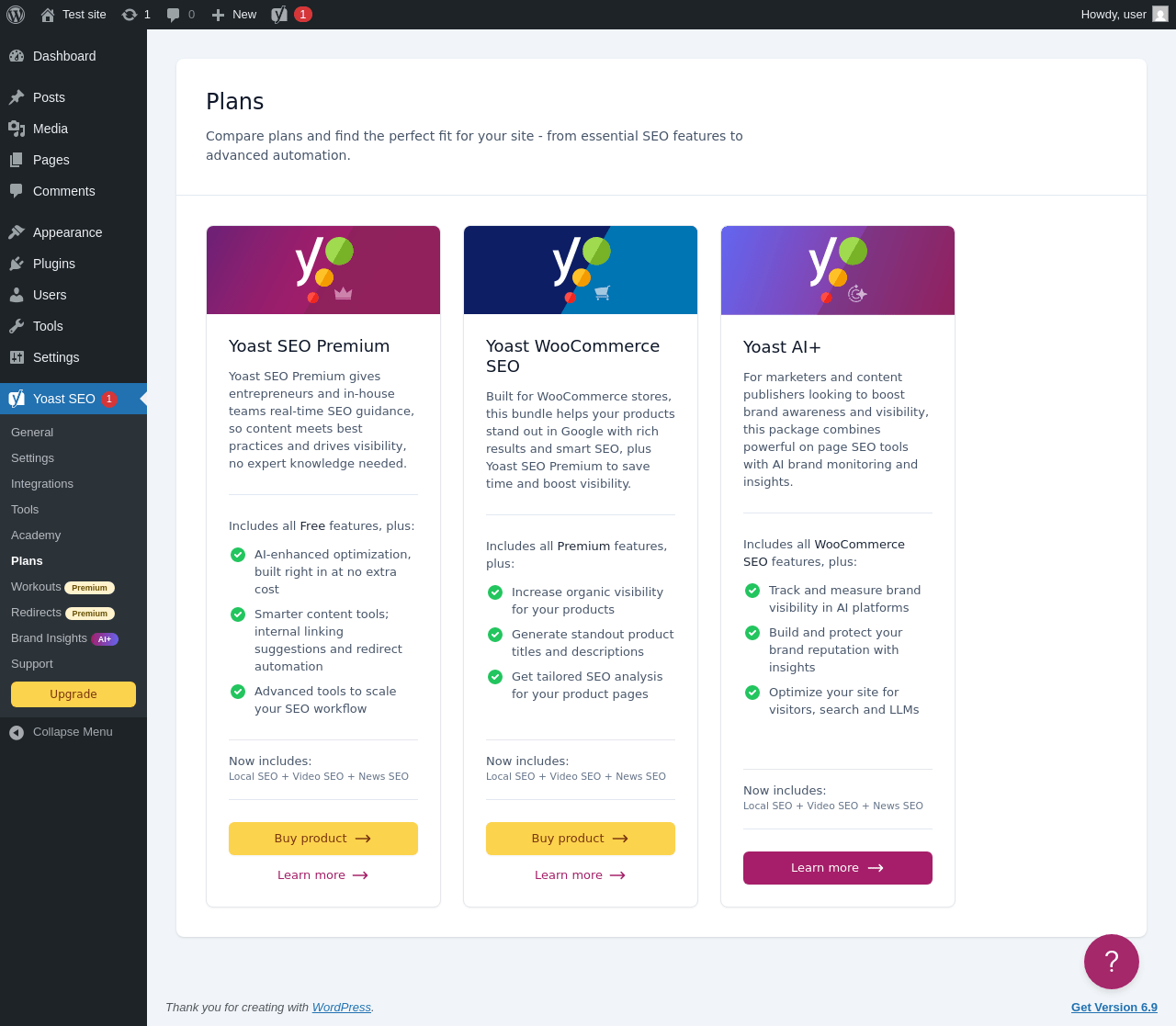Click the Users person icon
Viewport: 1176px width, 1026px height.
[17, 295]
